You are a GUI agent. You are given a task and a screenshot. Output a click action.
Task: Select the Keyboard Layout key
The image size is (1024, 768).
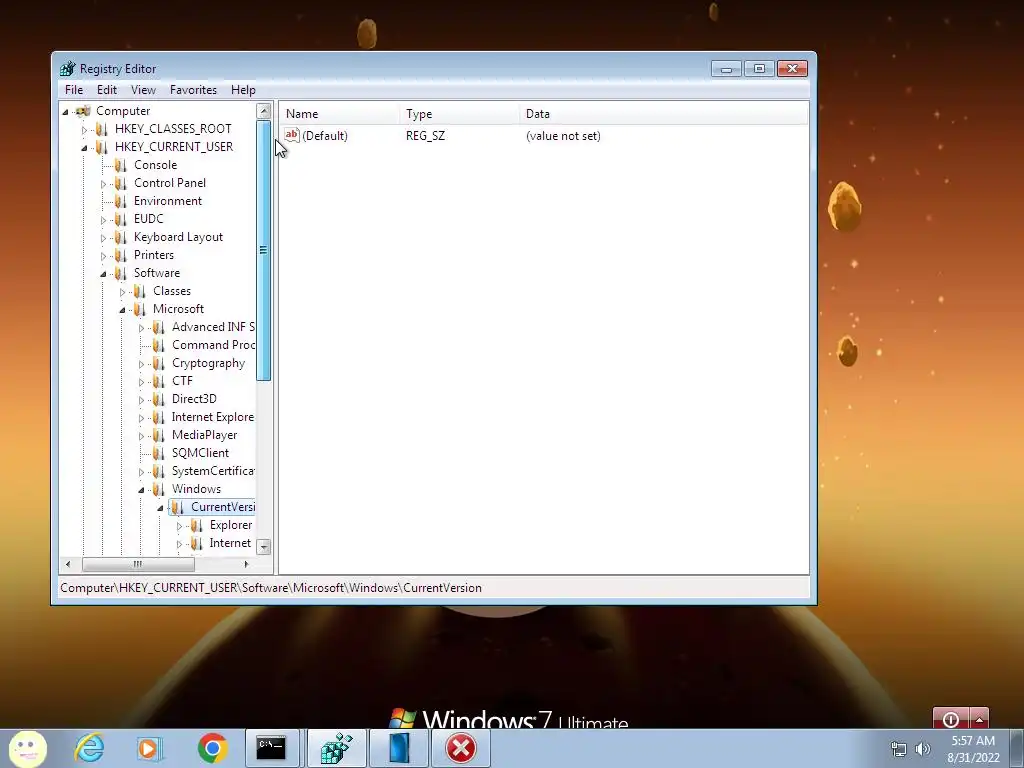tap(178, 237)
